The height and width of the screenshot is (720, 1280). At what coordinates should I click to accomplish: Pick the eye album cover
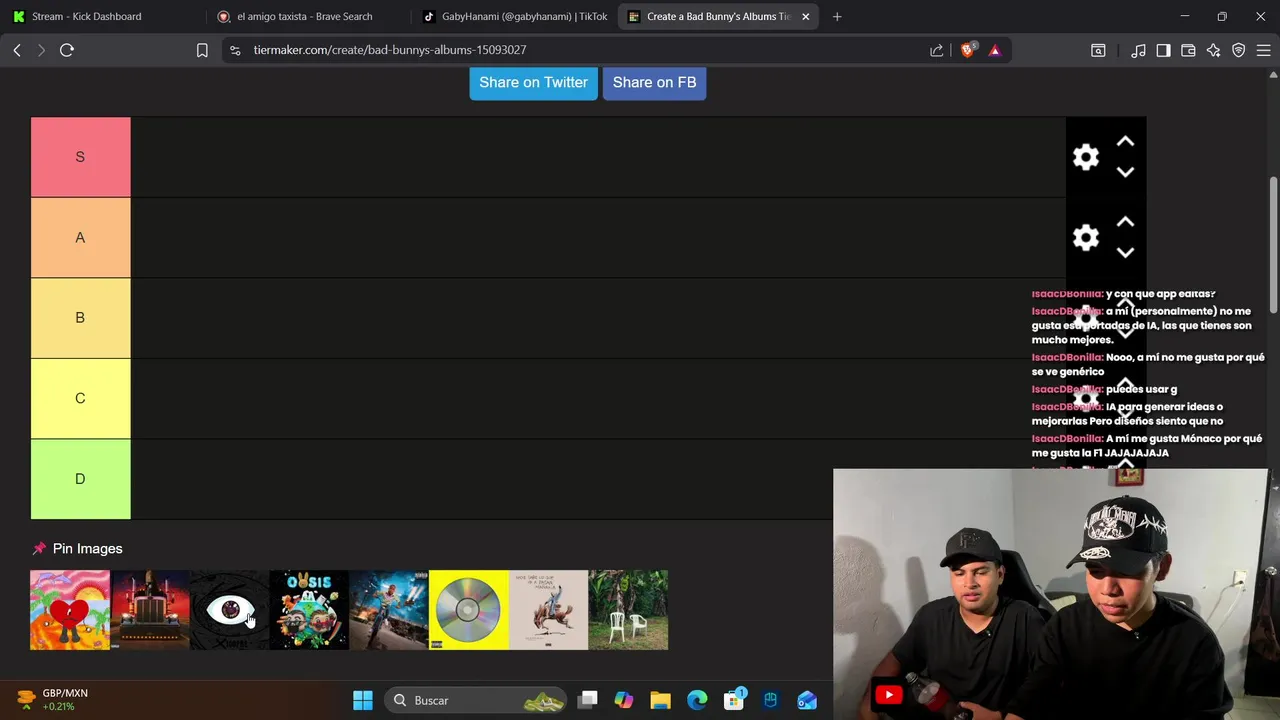tap(229, 610)
